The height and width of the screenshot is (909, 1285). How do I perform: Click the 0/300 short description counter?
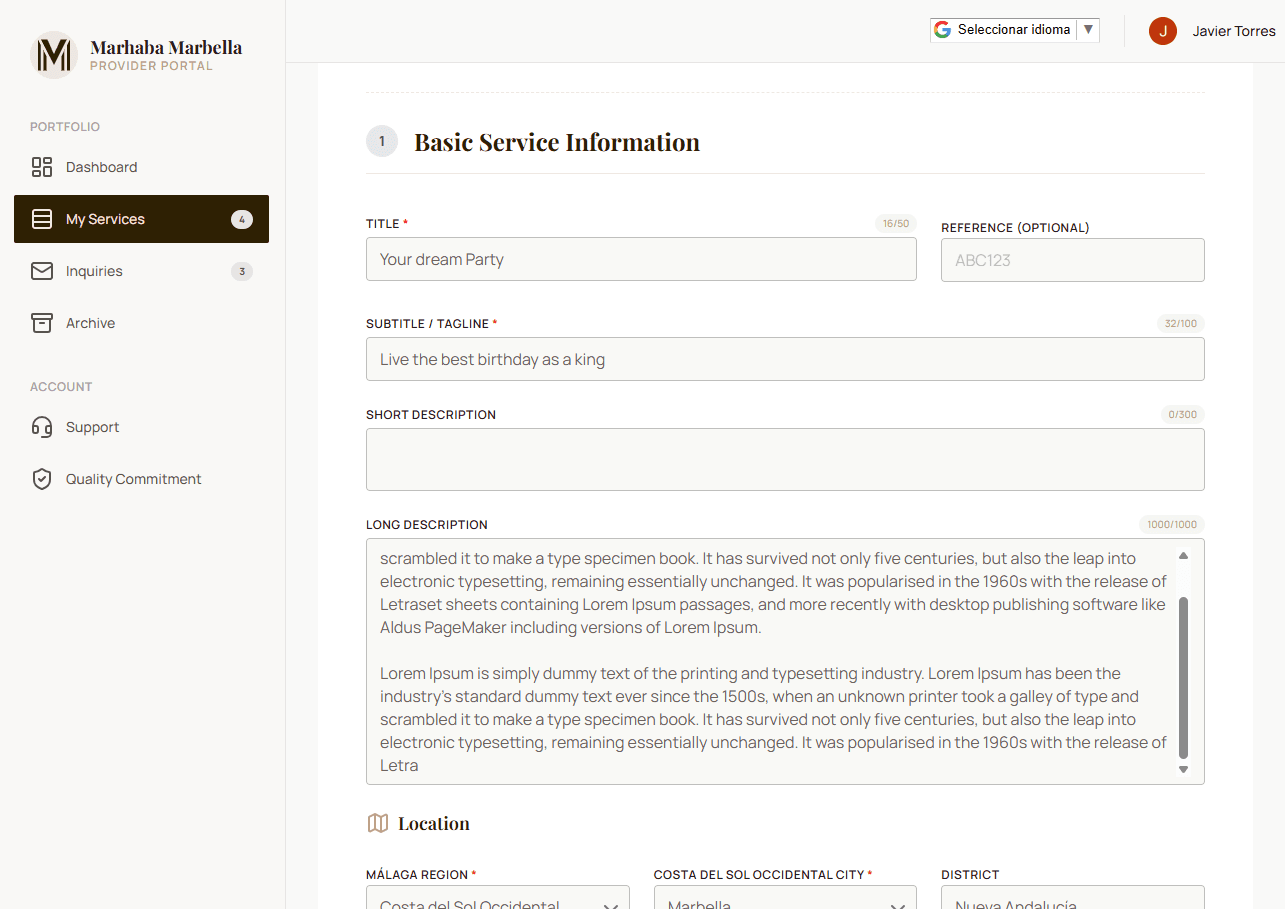1183,415
